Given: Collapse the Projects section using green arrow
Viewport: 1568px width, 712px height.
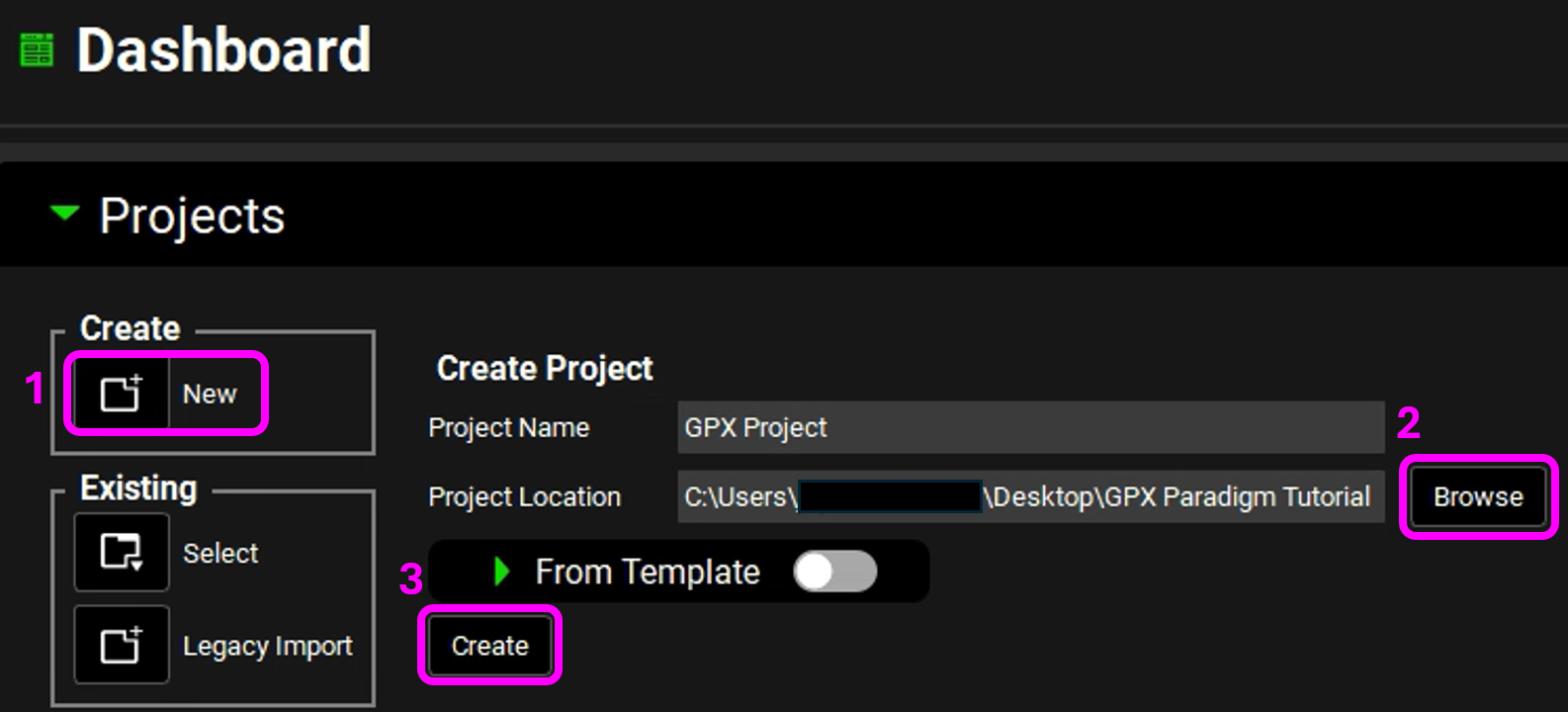Looking at the screenshot, I should (64, 214).
